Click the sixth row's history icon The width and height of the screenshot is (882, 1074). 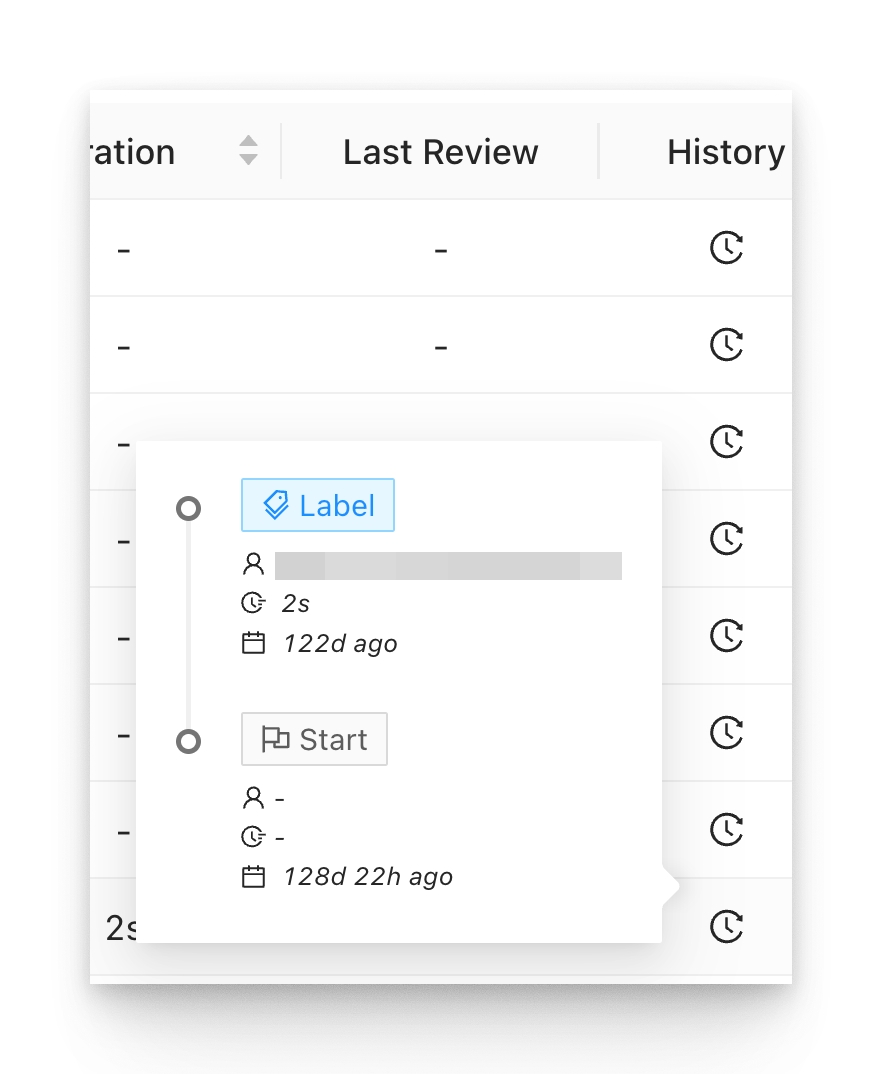[x=726, y=733]
